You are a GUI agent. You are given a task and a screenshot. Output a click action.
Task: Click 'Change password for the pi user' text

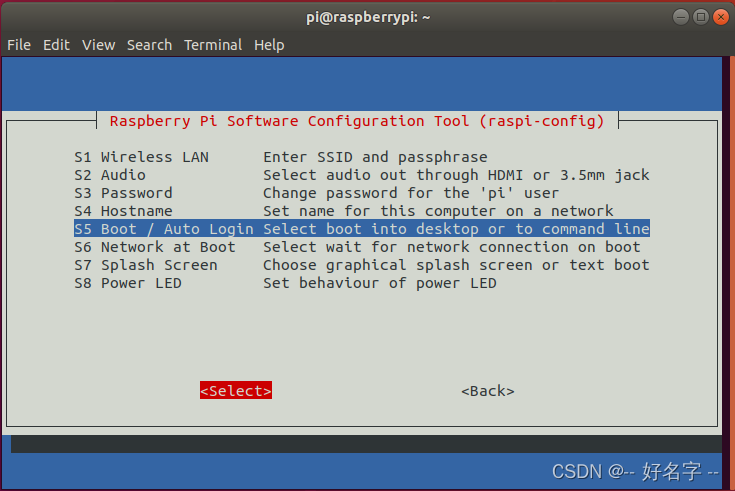411,193
